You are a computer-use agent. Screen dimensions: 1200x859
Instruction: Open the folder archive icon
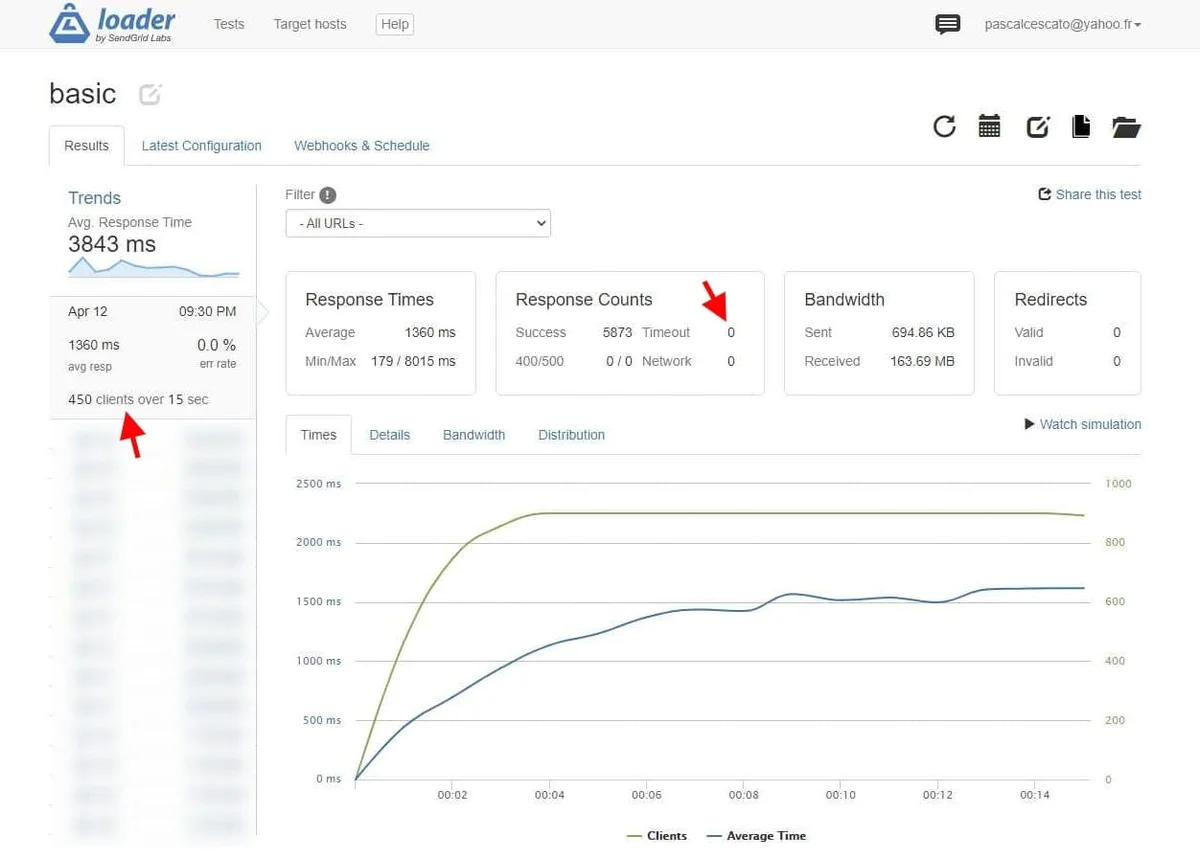(1126, 126)
